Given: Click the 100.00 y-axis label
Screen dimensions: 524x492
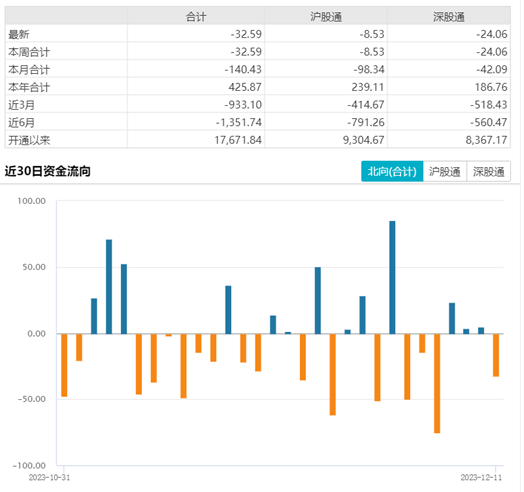Looking at the screenshot, I should click(31, 201).
